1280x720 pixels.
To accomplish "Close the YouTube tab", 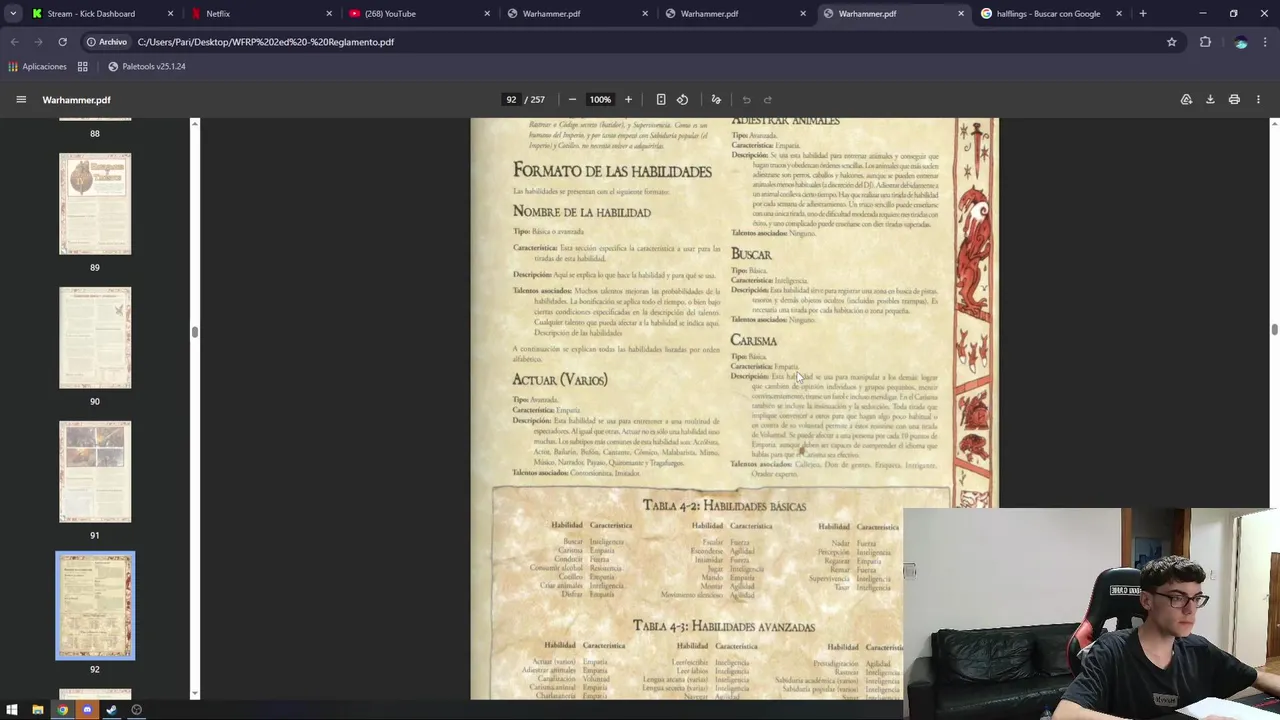I will coord(487,14).
